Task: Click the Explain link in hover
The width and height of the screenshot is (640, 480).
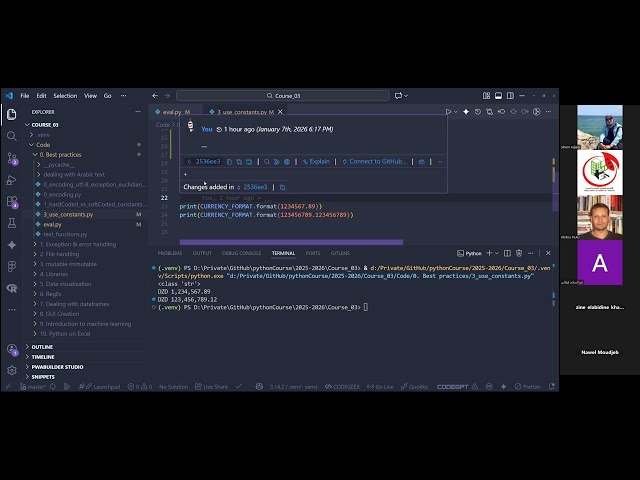Action: [316, 162]
